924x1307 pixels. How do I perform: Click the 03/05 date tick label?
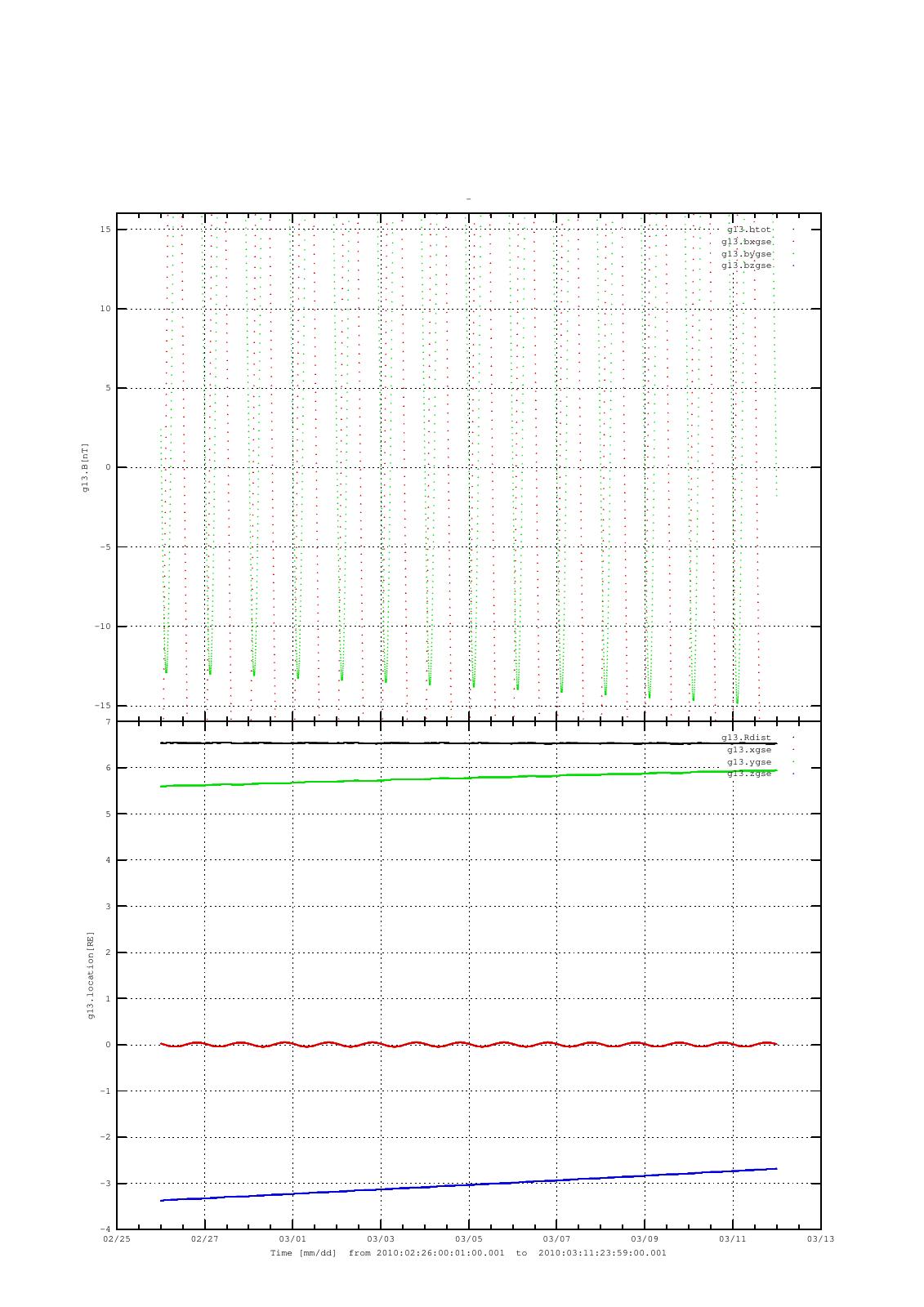point(469,1238)
